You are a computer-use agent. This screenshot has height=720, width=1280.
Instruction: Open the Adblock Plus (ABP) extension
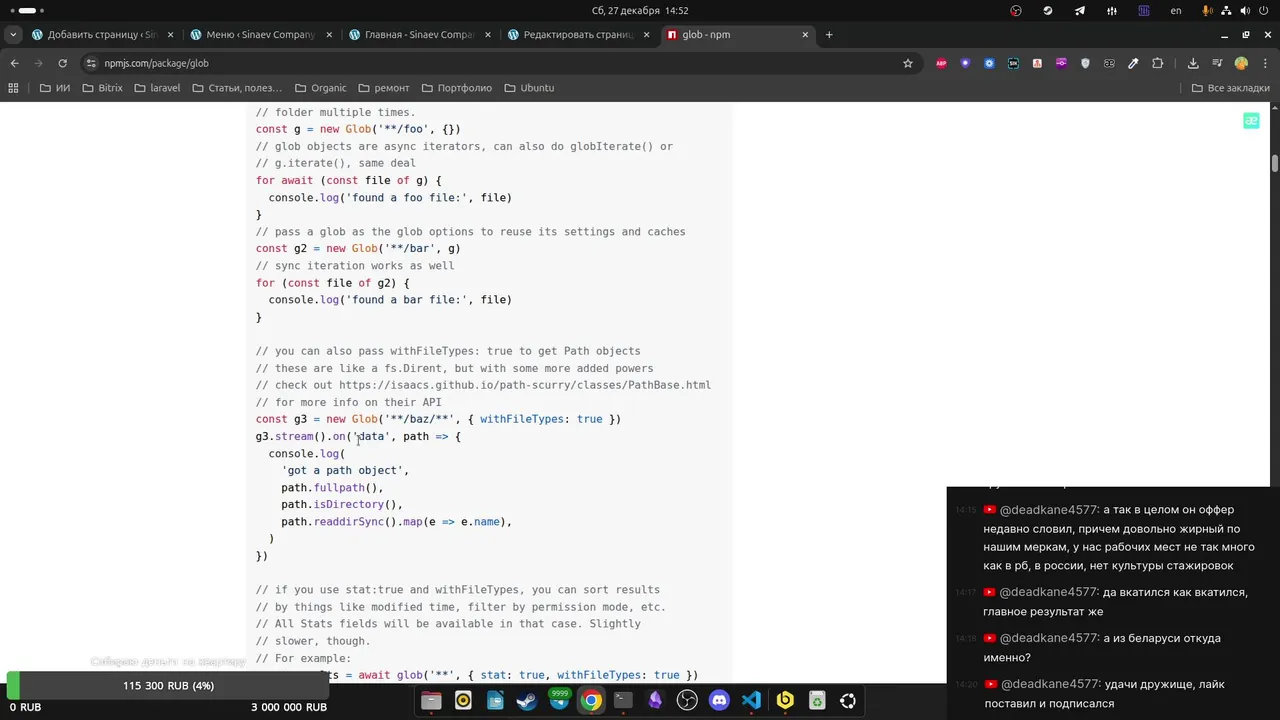coord(941,63)
